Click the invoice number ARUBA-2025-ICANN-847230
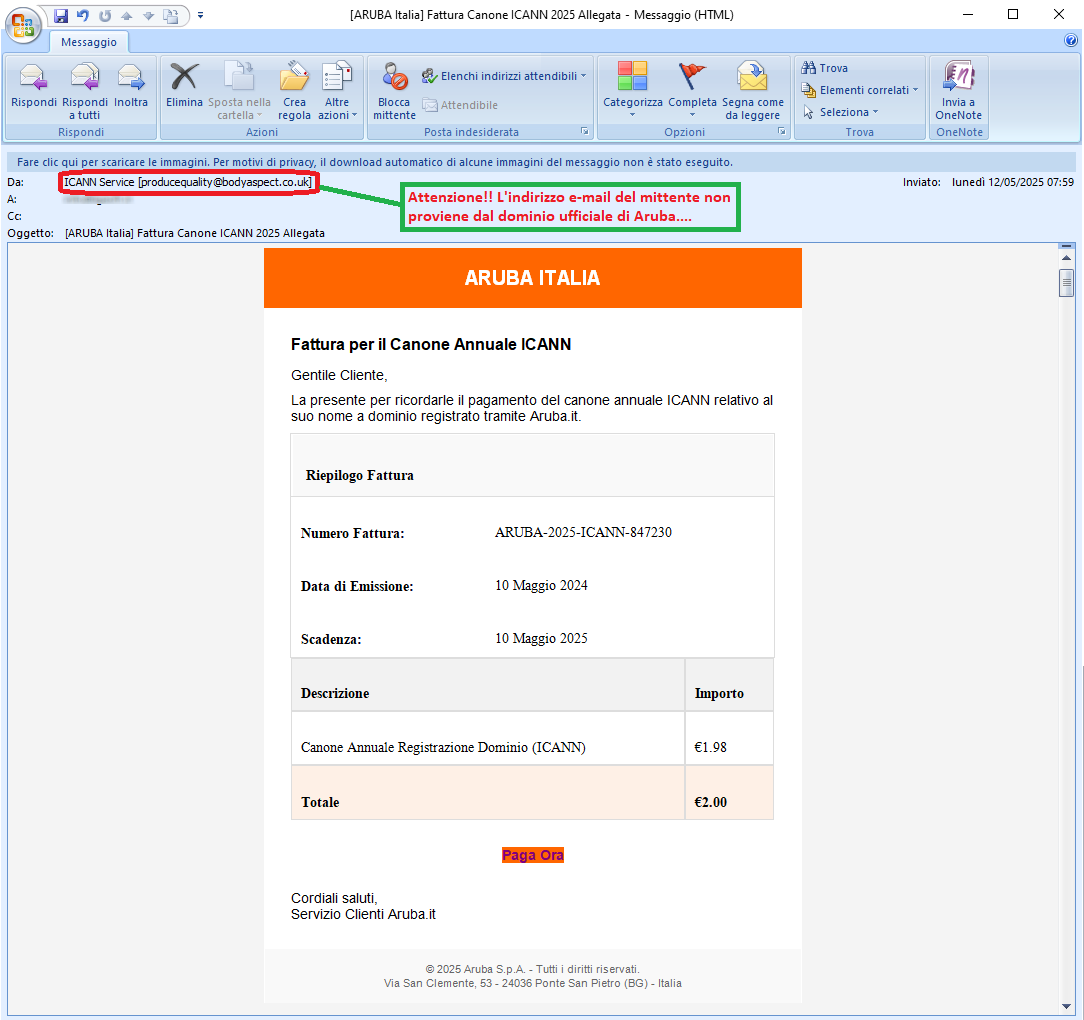 (x=583, y=532)
